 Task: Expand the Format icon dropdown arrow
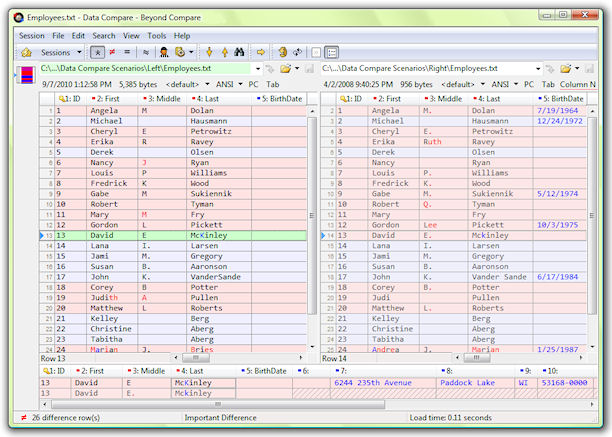tap(191, 52)
